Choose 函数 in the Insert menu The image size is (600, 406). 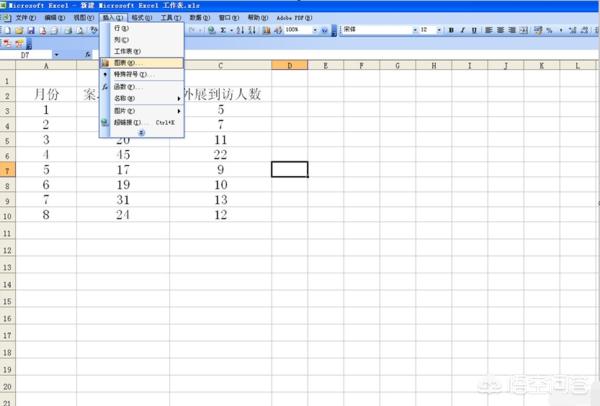142,87
